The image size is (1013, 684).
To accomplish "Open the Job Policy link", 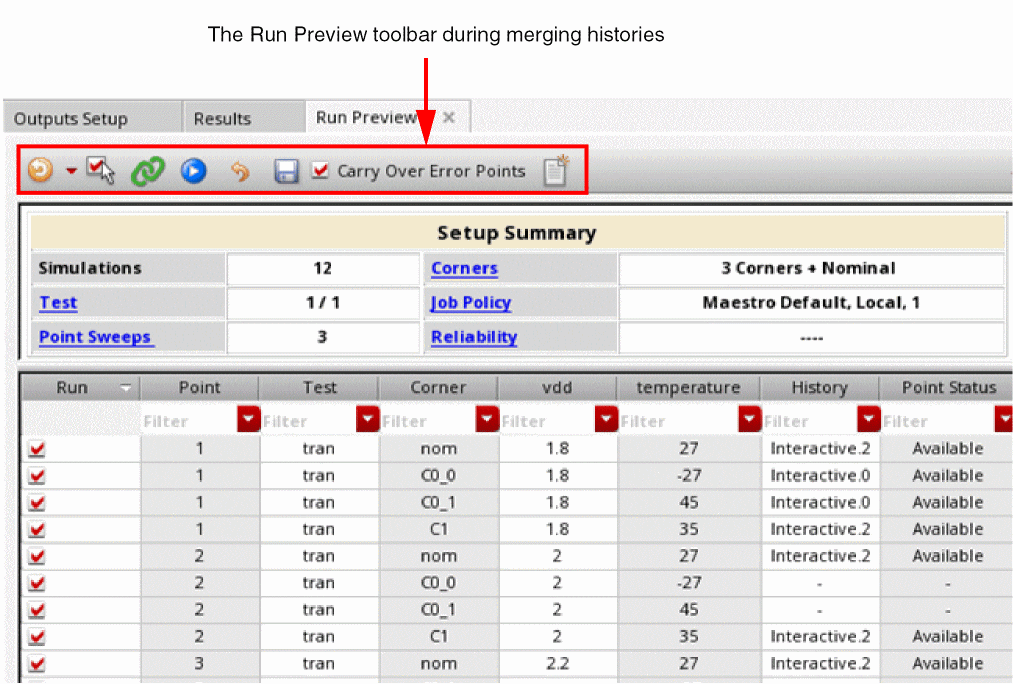I will point(470,302).
